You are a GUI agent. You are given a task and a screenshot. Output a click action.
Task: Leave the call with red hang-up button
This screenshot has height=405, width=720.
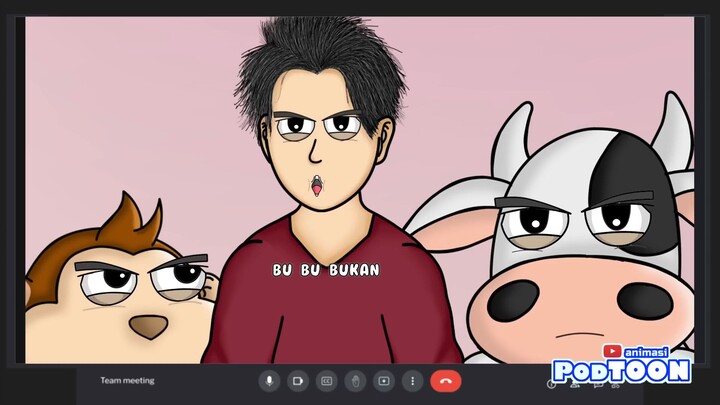(x=445, y=381)
